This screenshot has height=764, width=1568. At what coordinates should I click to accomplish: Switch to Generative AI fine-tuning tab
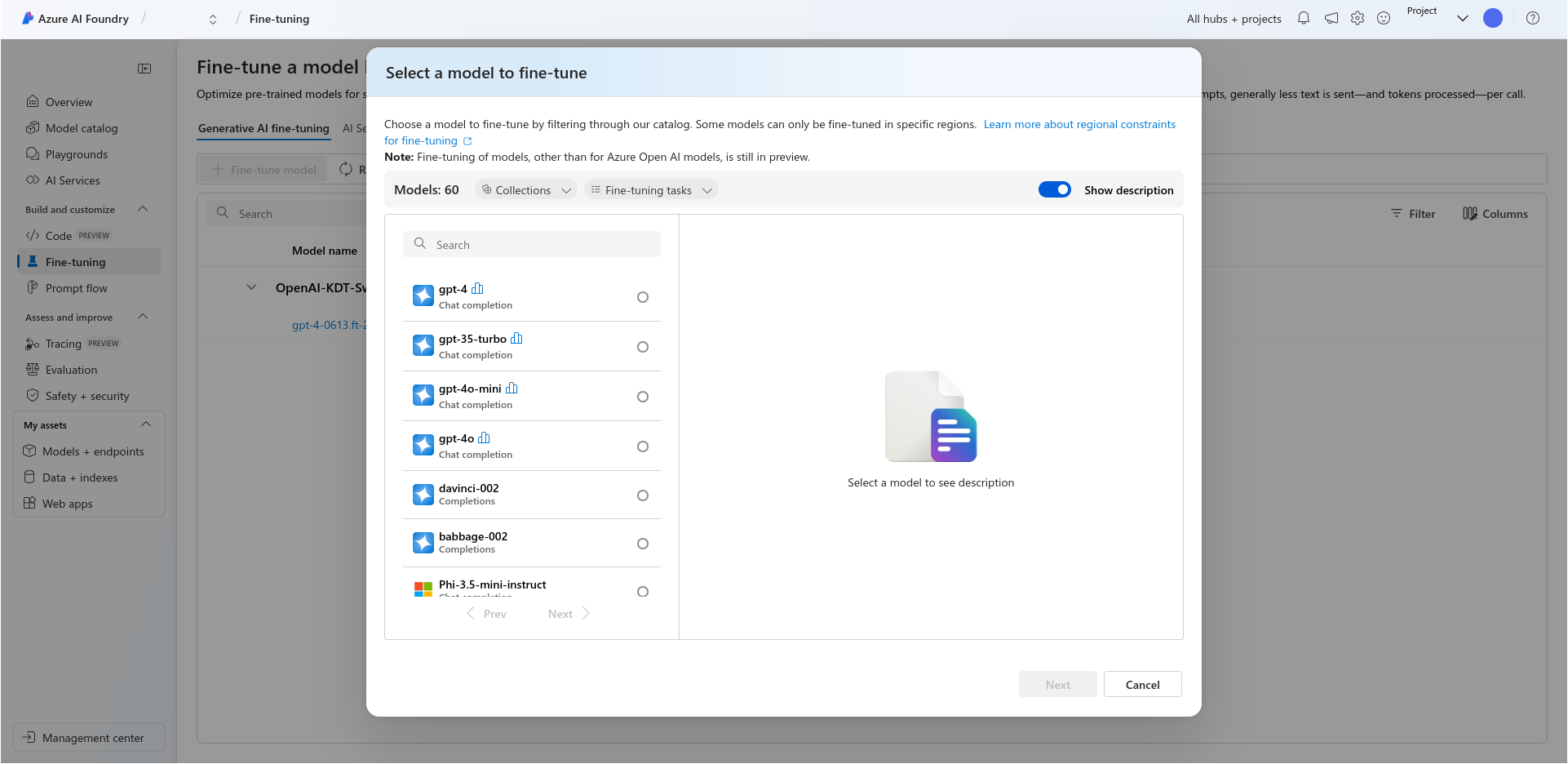[264, 128]
